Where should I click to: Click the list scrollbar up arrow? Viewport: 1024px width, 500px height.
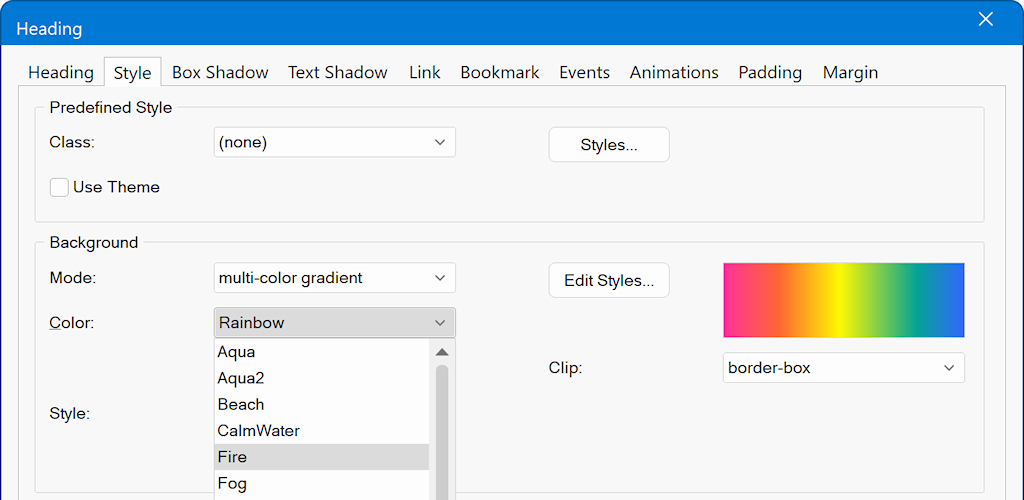tap(442, 352)
